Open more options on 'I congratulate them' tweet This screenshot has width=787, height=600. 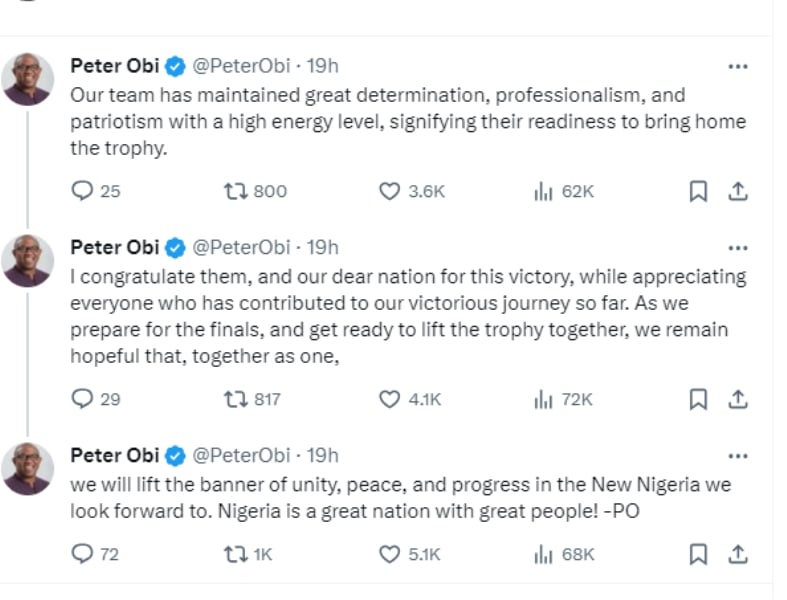[x=738, y=248]
